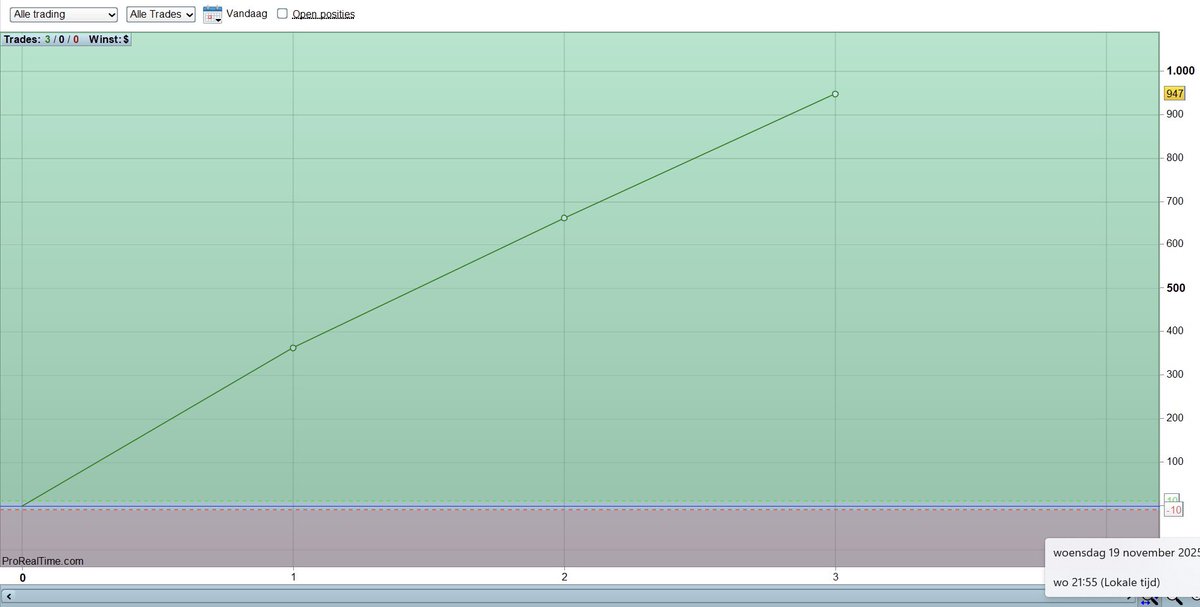Click the scrollbar left arrow button

click(9, 596)
